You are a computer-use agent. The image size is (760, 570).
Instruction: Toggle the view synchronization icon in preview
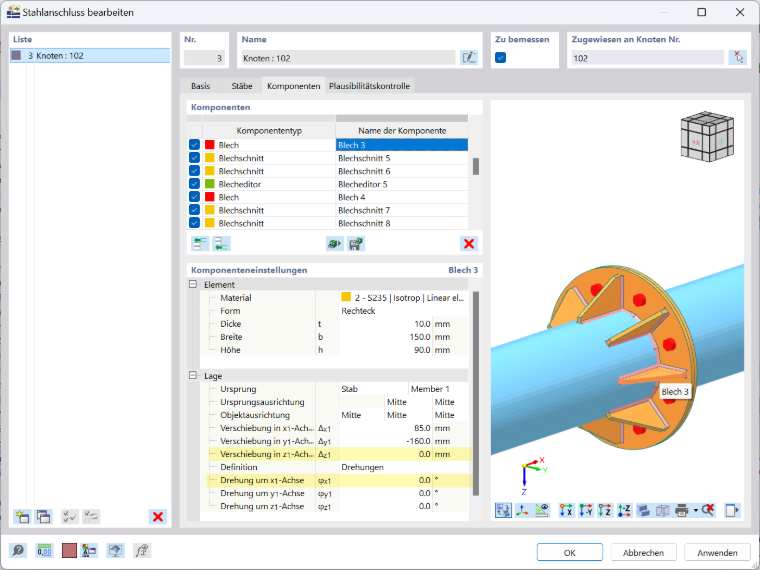point(503,510)
